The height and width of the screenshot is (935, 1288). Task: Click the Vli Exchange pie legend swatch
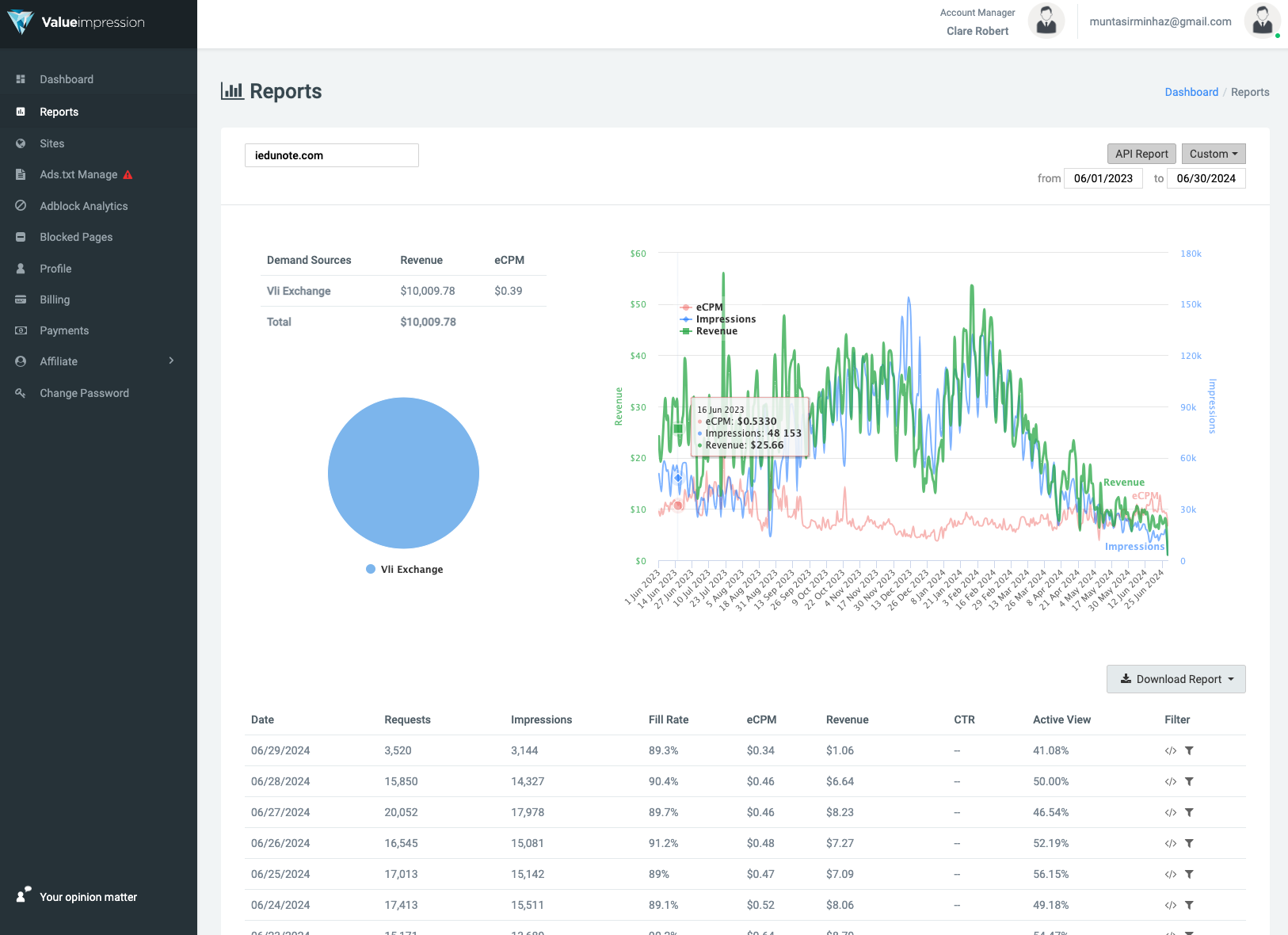[371, 569]
